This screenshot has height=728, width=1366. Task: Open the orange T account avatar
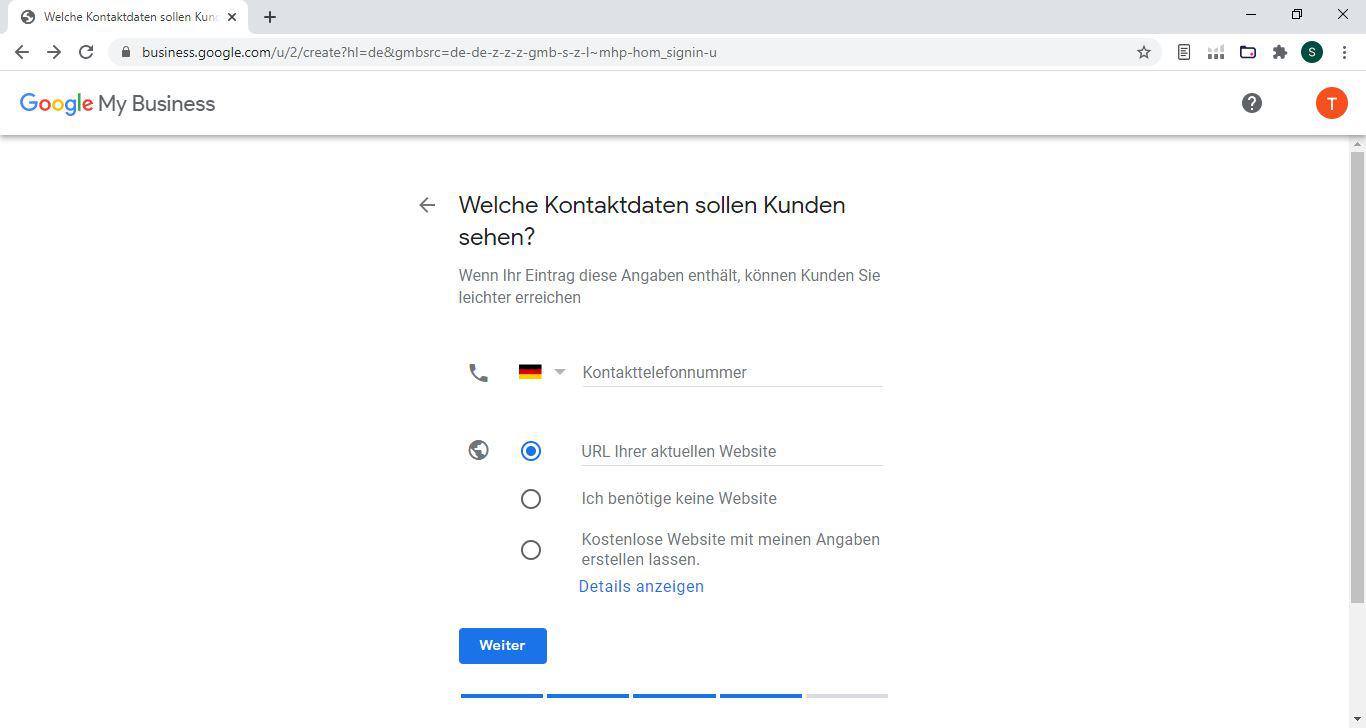[x=1331, y=103]
